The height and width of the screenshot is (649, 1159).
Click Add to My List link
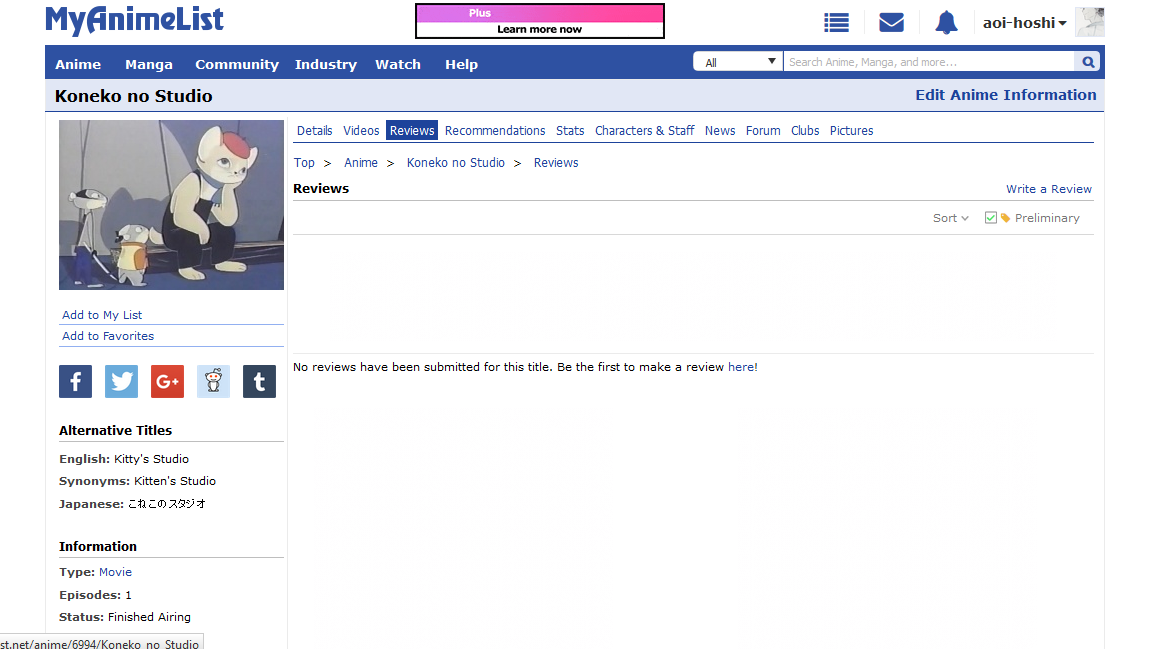tap(102, 315)
